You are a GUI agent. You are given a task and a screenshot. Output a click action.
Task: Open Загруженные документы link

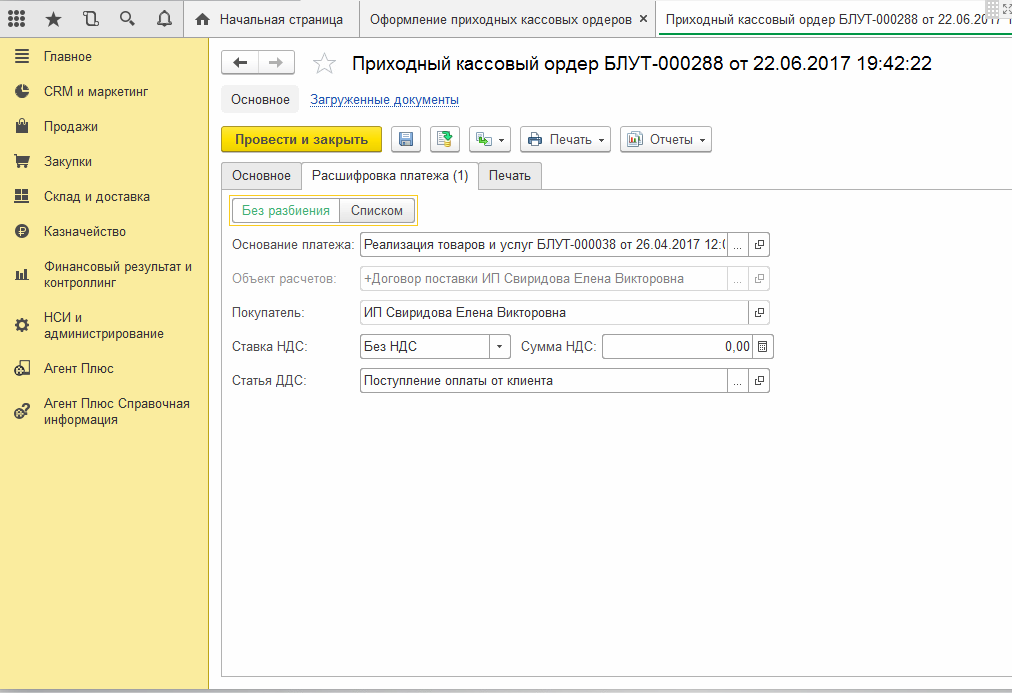[x=384, y=100]
